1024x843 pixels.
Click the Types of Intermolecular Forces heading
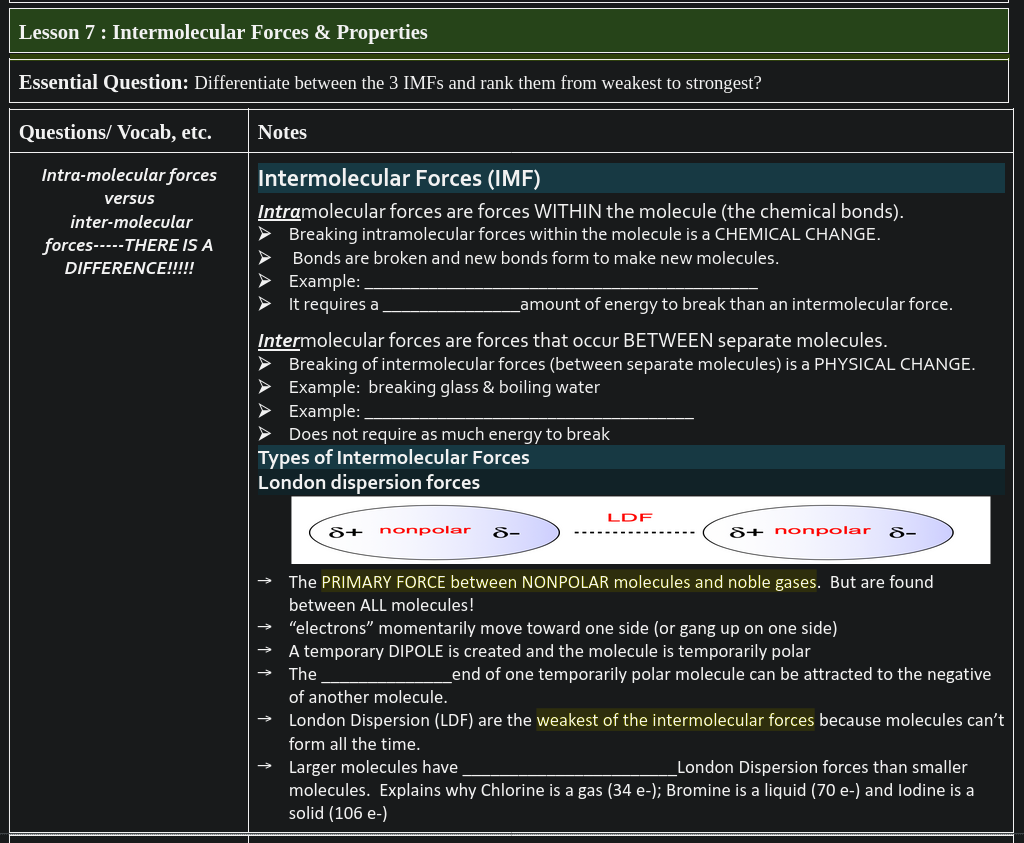click(x=394, y=458)
